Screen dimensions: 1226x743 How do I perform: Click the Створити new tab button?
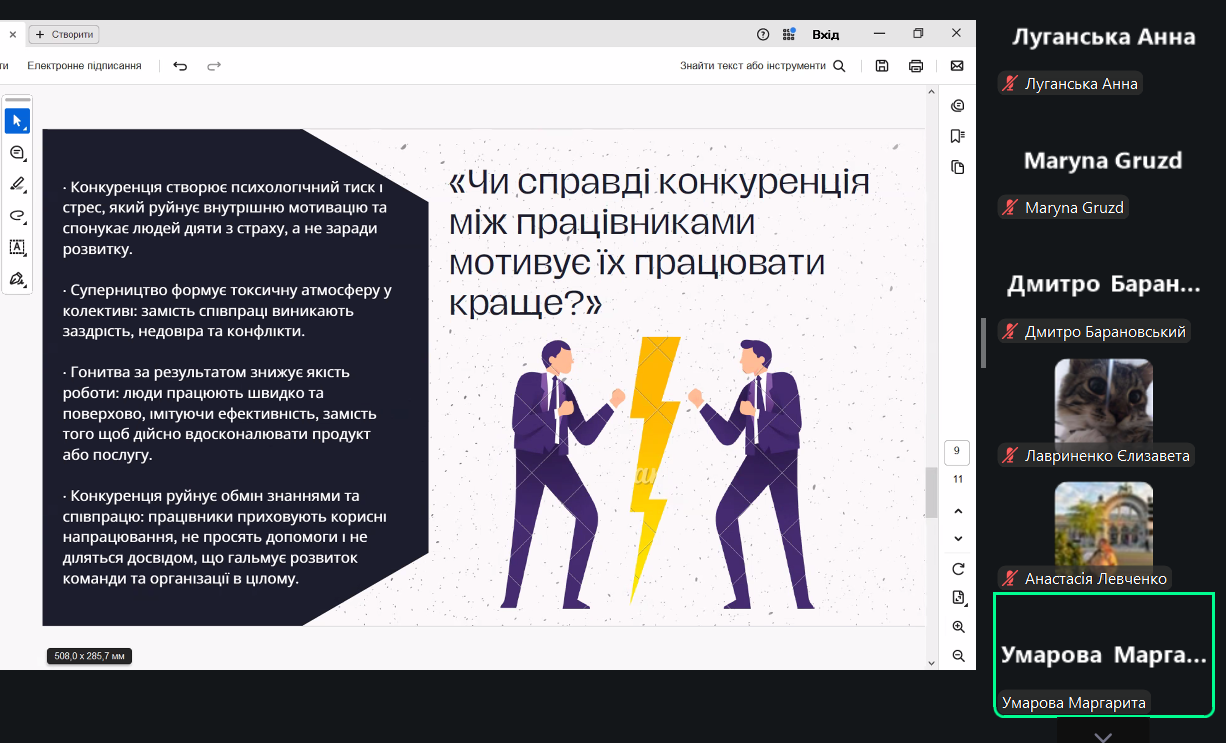pos(65,34)
